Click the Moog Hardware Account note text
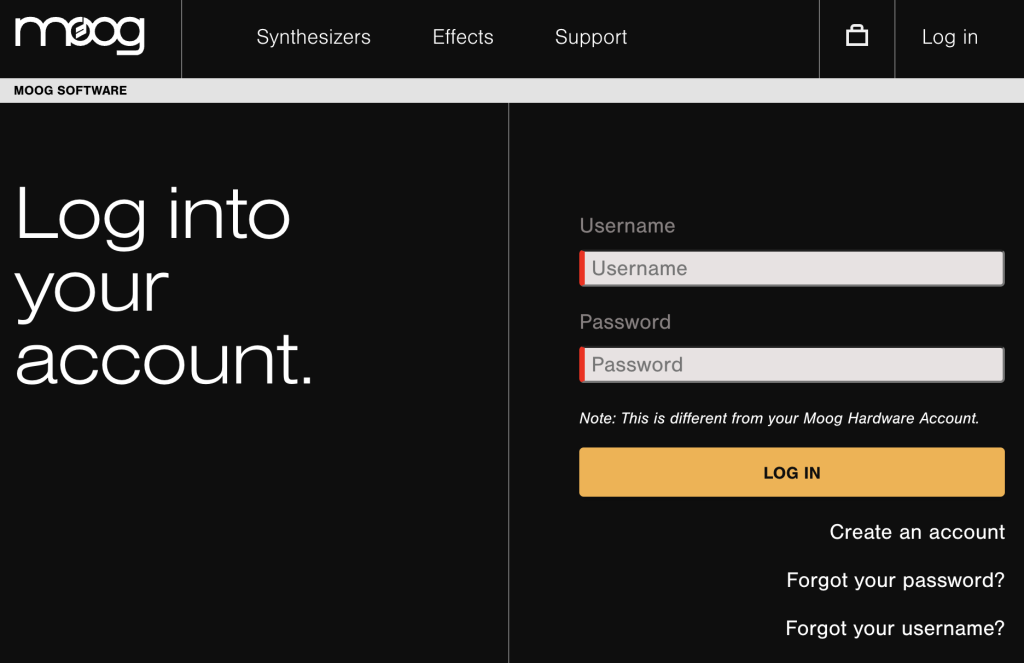 (x=777, y=418)
